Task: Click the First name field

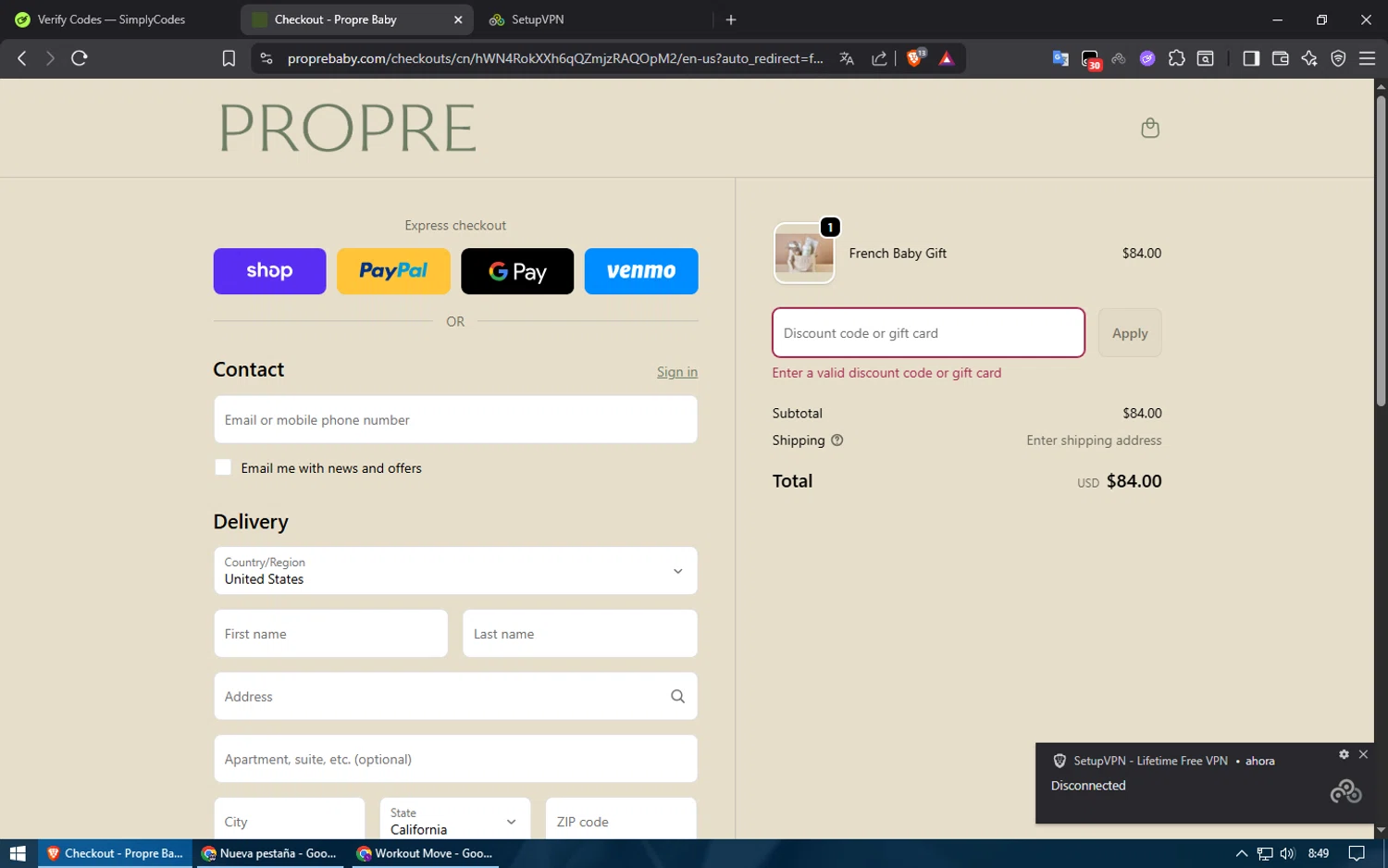Action: [x=330, y=634]
